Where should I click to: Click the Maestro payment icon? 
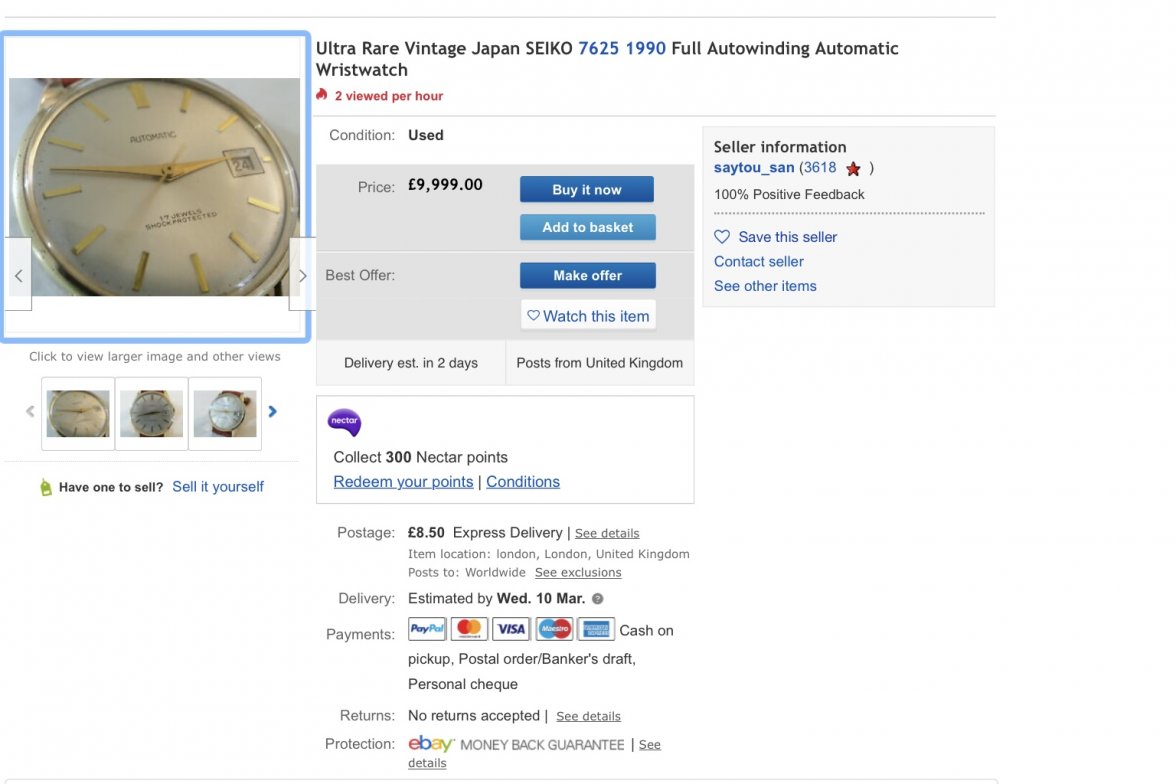(x=554, y=629)
